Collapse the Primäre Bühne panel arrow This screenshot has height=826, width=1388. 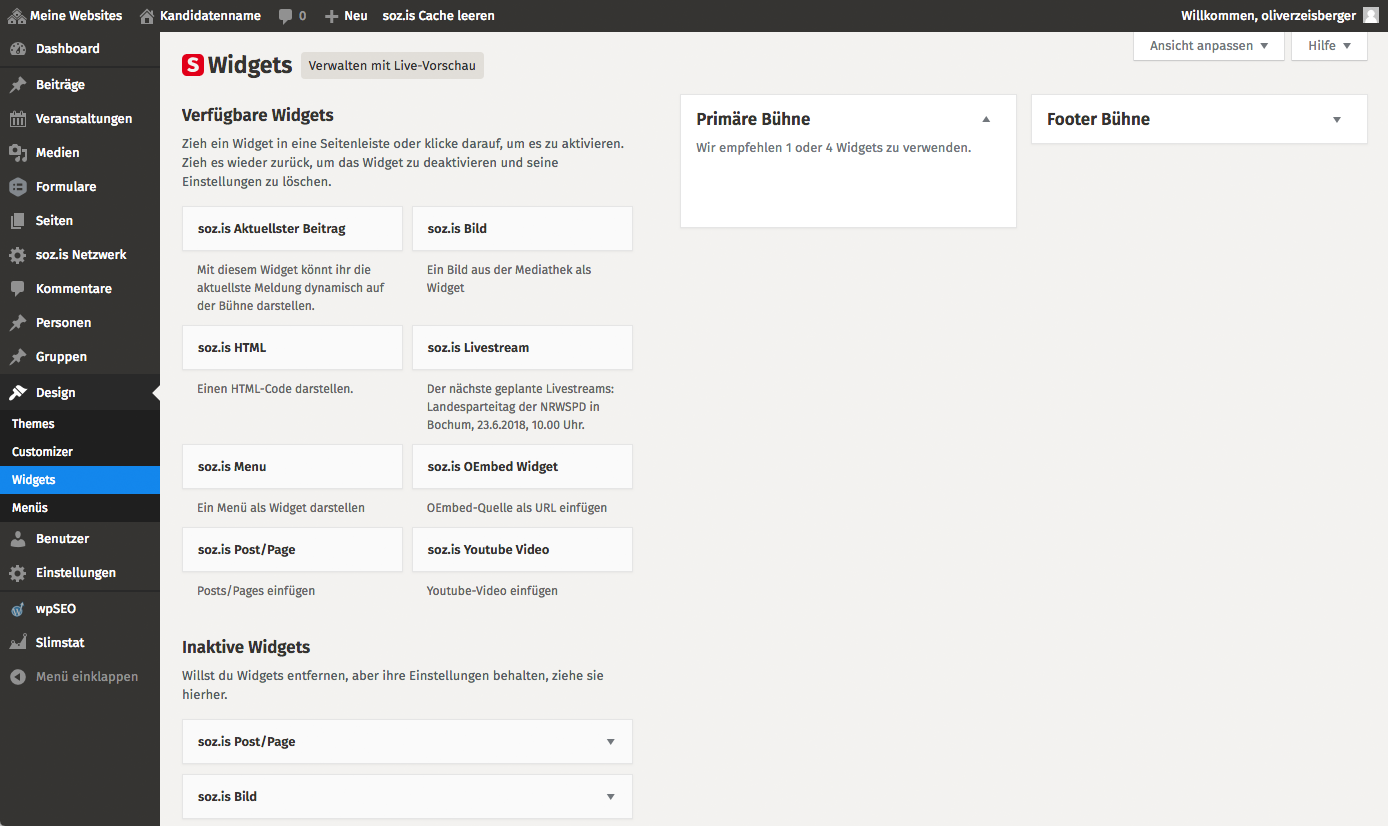click(x=986, y=119)
